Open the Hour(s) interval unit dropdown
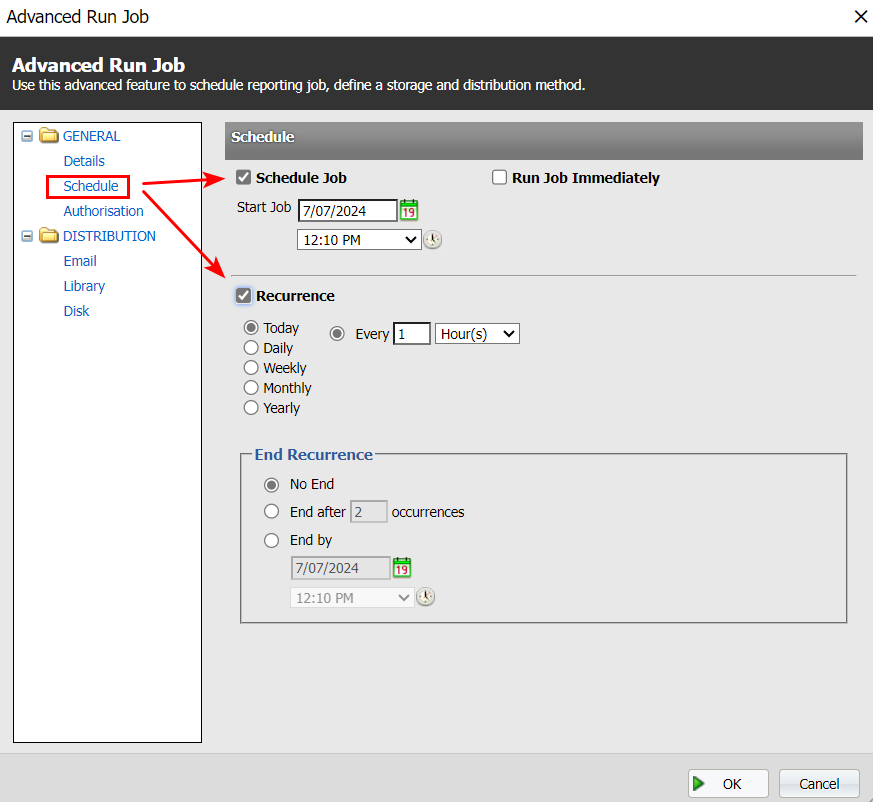Screen dimensions: 873x802 click(x=477, y=334)
